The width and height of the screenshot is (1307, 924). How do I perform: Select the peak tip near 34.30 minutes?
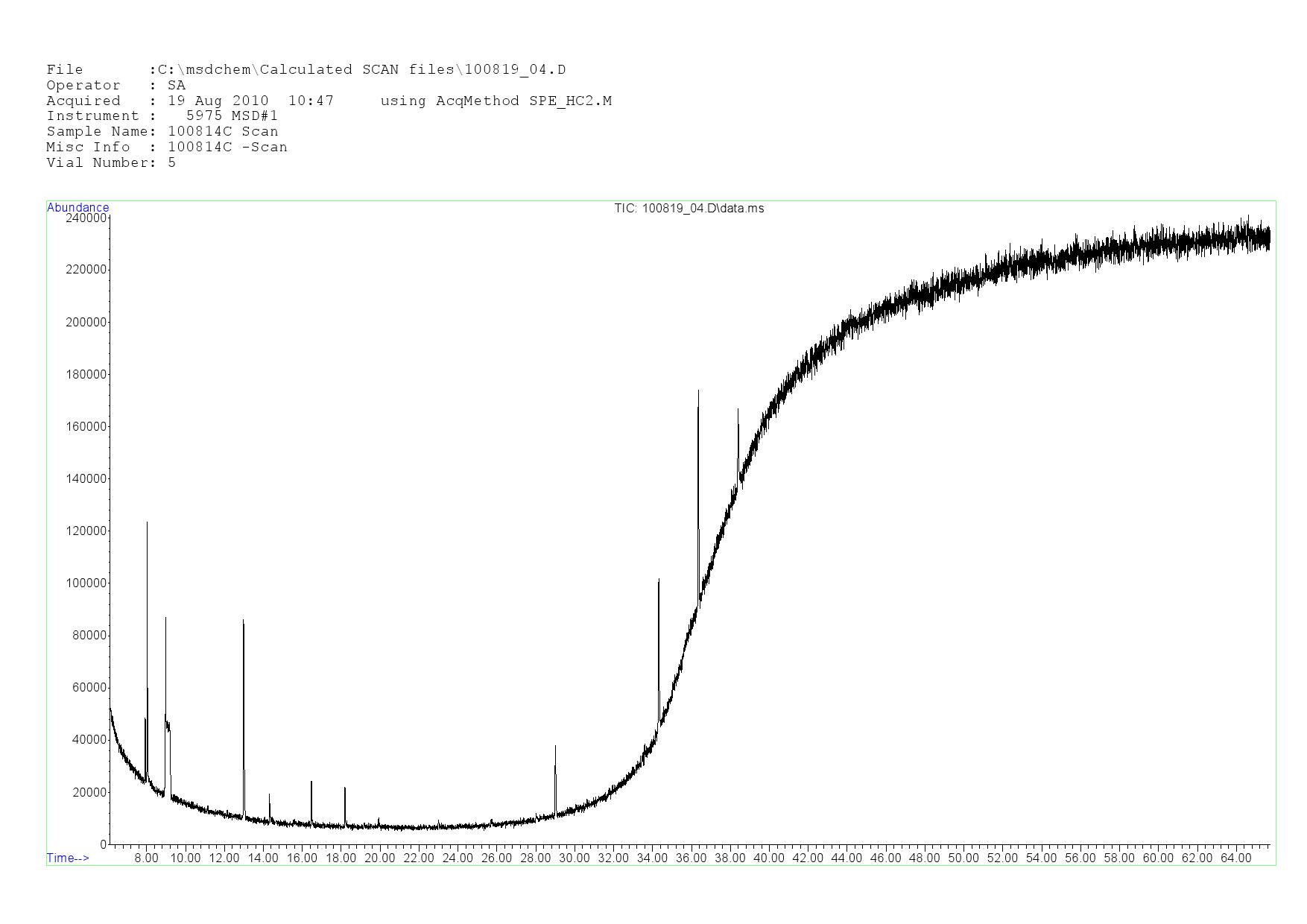(659, 580)
